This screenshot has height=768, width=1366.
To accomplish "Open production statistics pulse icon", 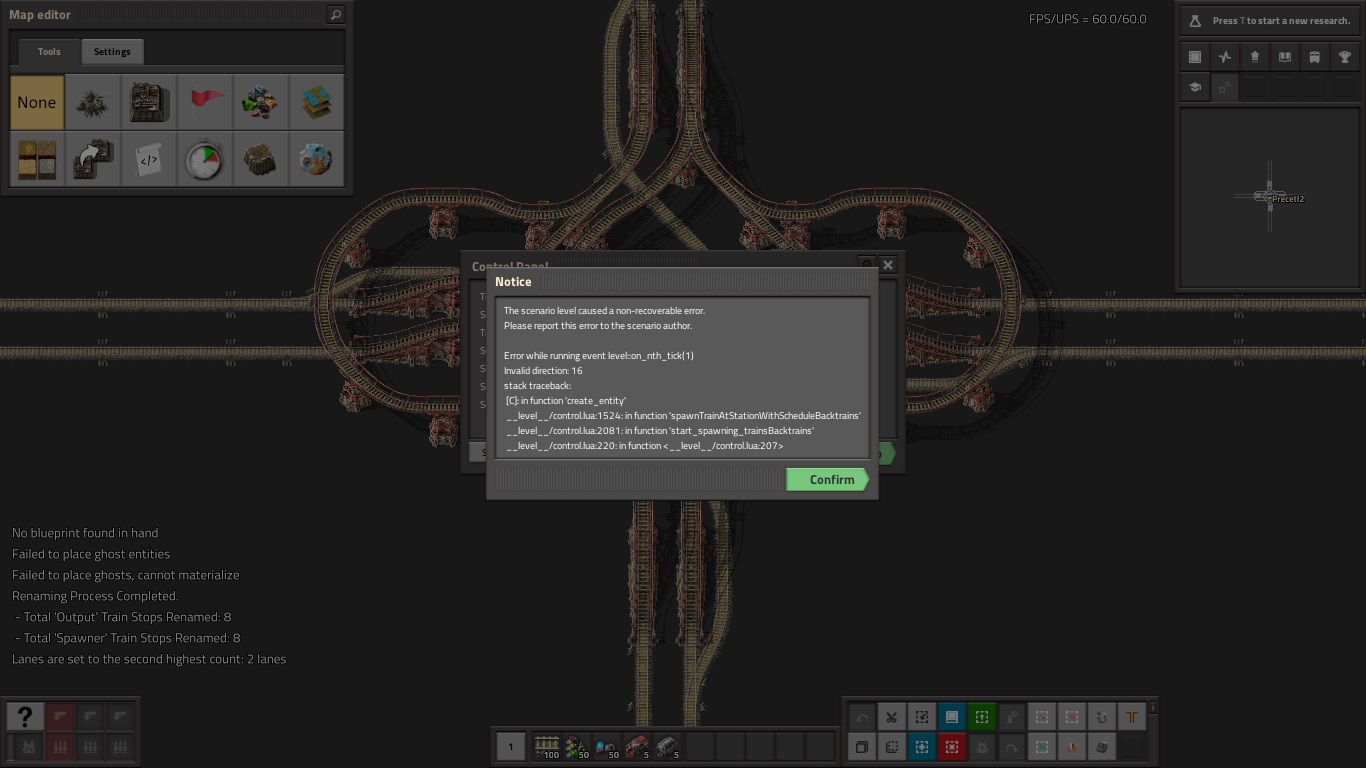I will pos(1224,57).
